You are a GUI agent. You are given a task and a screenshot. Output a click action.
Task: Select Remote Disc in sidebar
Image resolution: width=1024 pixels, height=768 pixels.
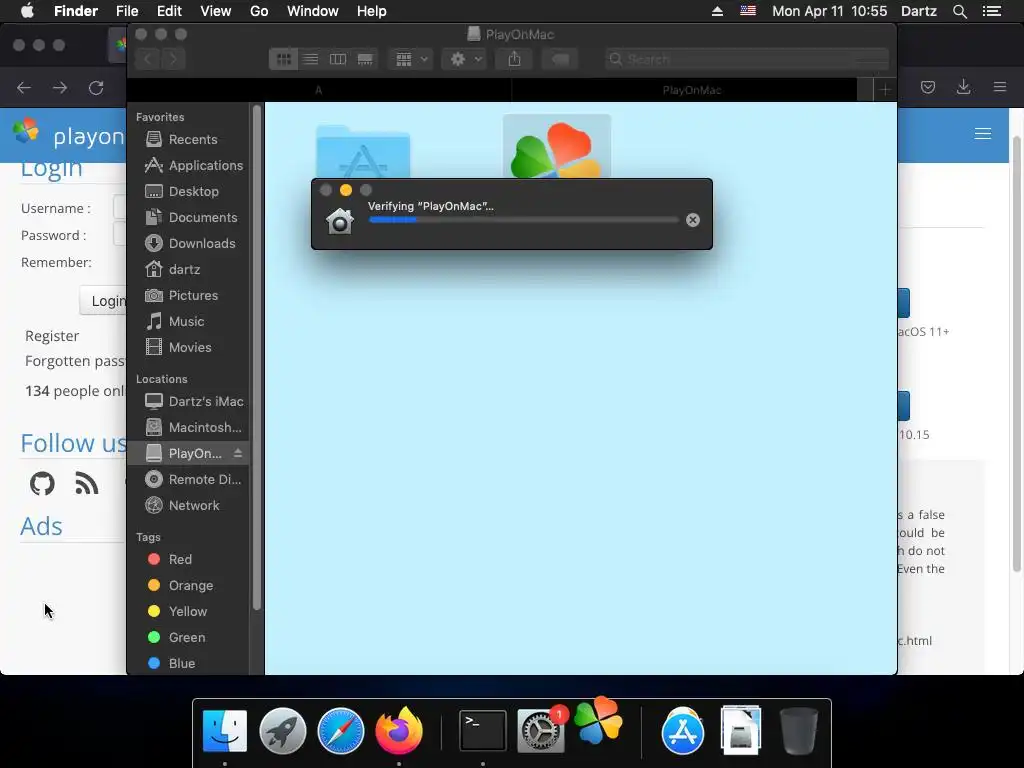(188, 479)
